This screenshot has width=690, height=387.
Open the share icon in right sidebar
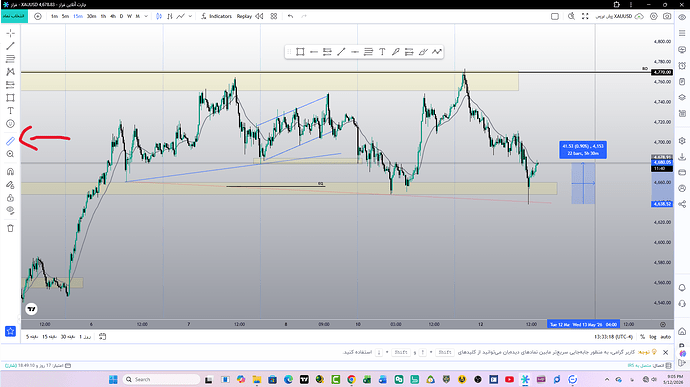(x=682, y=204)
